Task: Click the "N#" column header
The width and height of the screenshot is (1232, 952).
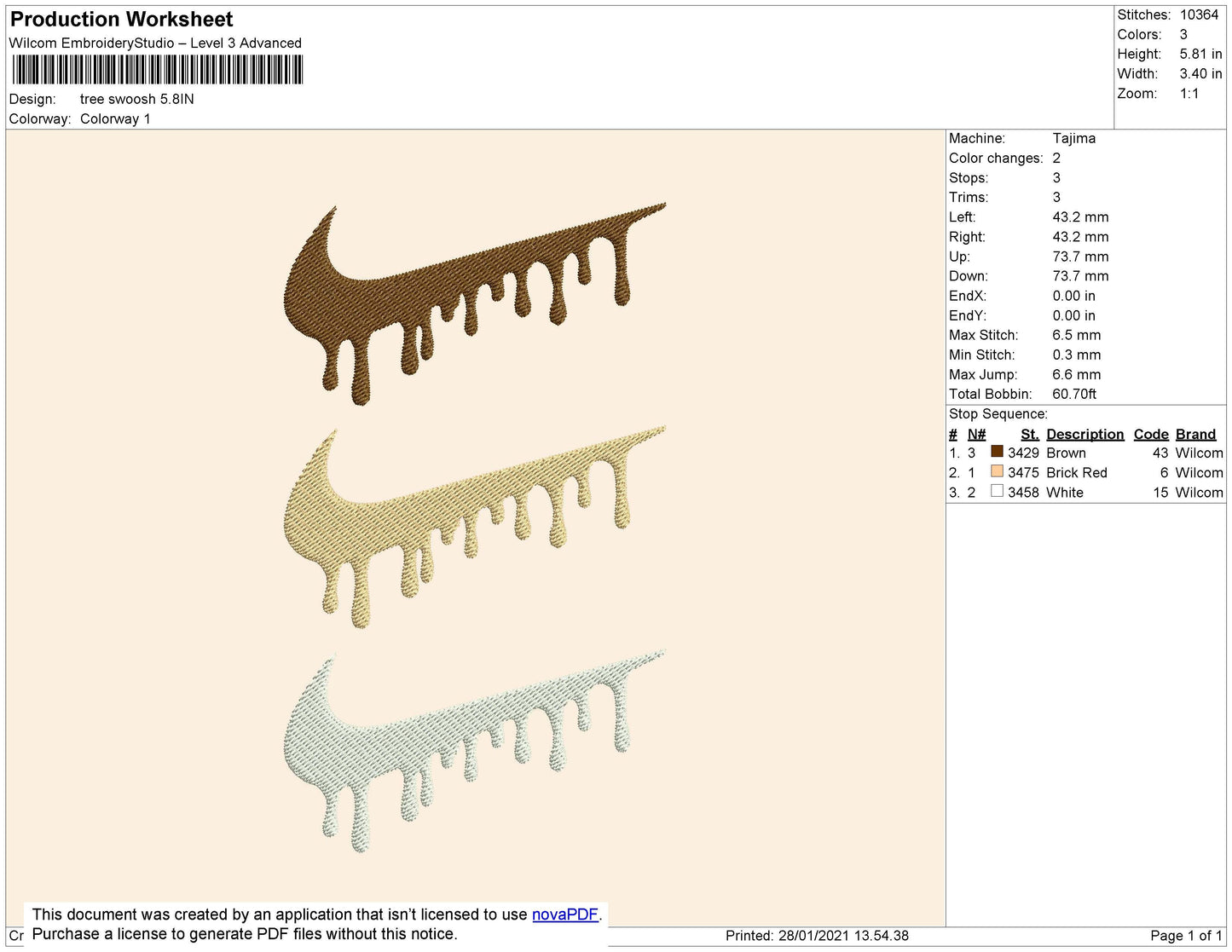Action: click(977, 435)
